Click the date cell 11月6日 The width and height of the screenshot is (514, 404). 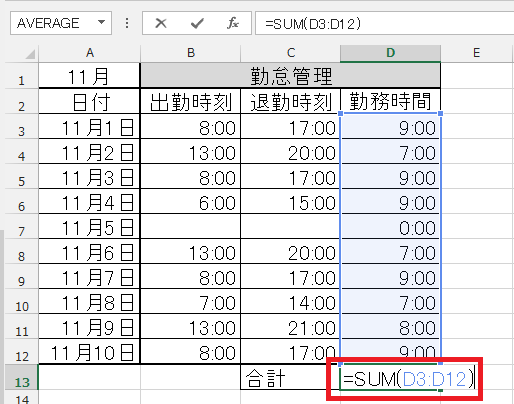(89, 251)
